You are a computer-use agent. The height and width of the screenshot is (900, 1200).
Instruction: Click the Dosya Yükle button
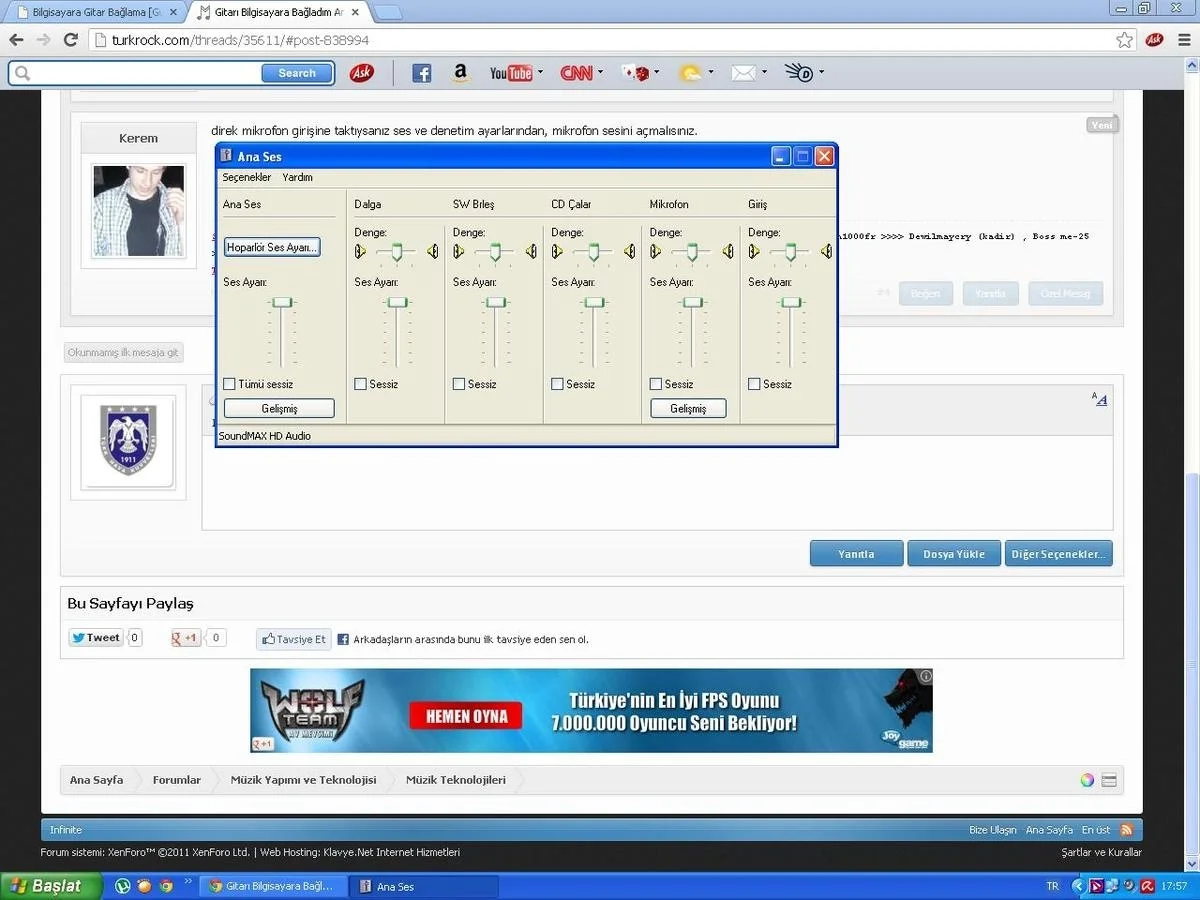(x=954, y=554)
